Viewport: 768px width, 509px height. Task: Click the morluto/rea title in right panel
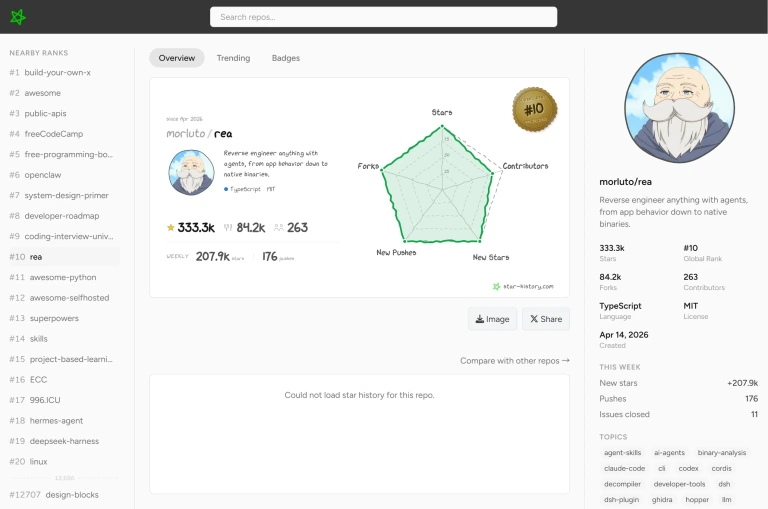(x=625, y=182)
